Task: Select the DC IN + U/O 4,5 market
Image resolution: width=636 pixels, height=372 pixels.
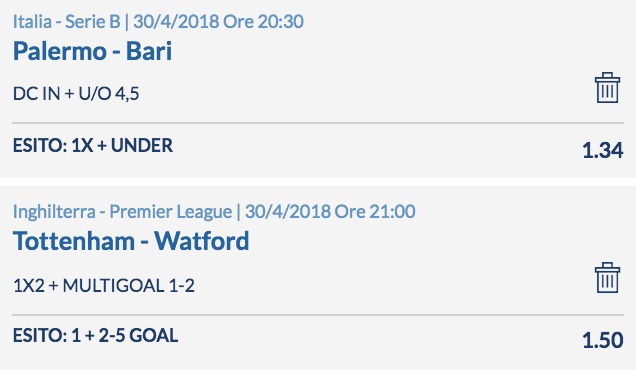Action: point(76,94)
